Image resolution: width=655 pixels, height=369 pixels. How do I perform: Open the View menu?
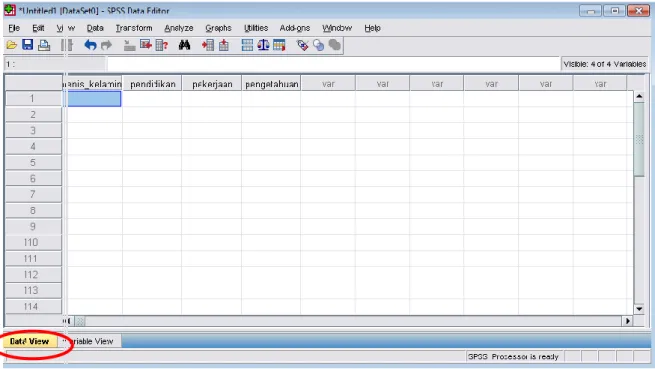point(66,28)
